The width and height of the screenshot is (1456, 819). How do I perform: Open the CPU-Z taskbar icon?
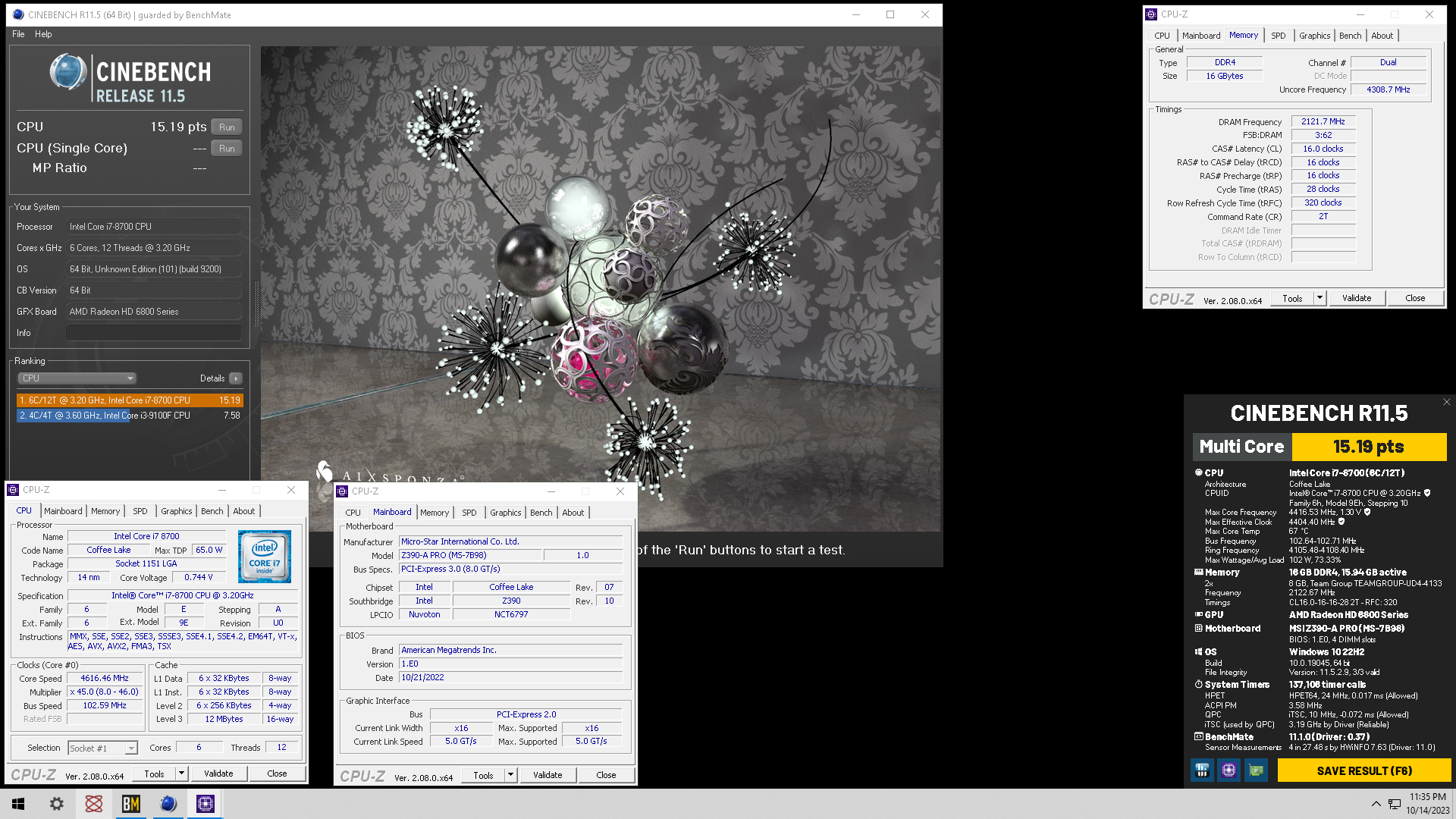205,804
